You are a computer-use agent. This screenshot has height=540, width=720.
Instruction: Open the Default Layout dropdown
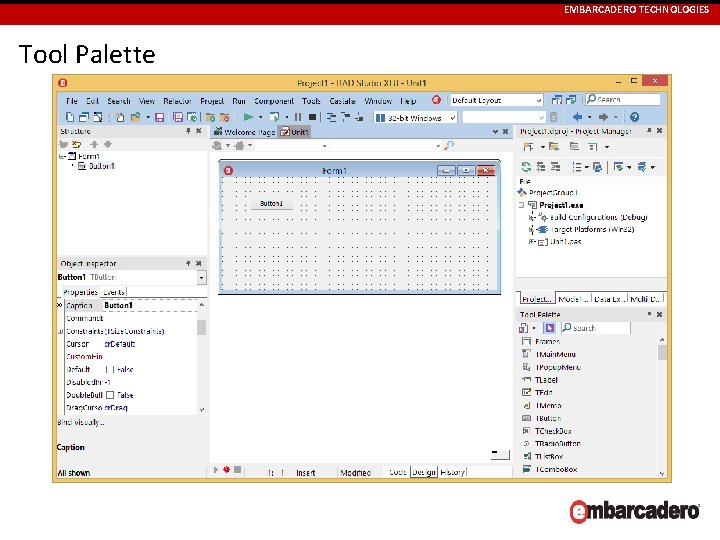[496, 100]
